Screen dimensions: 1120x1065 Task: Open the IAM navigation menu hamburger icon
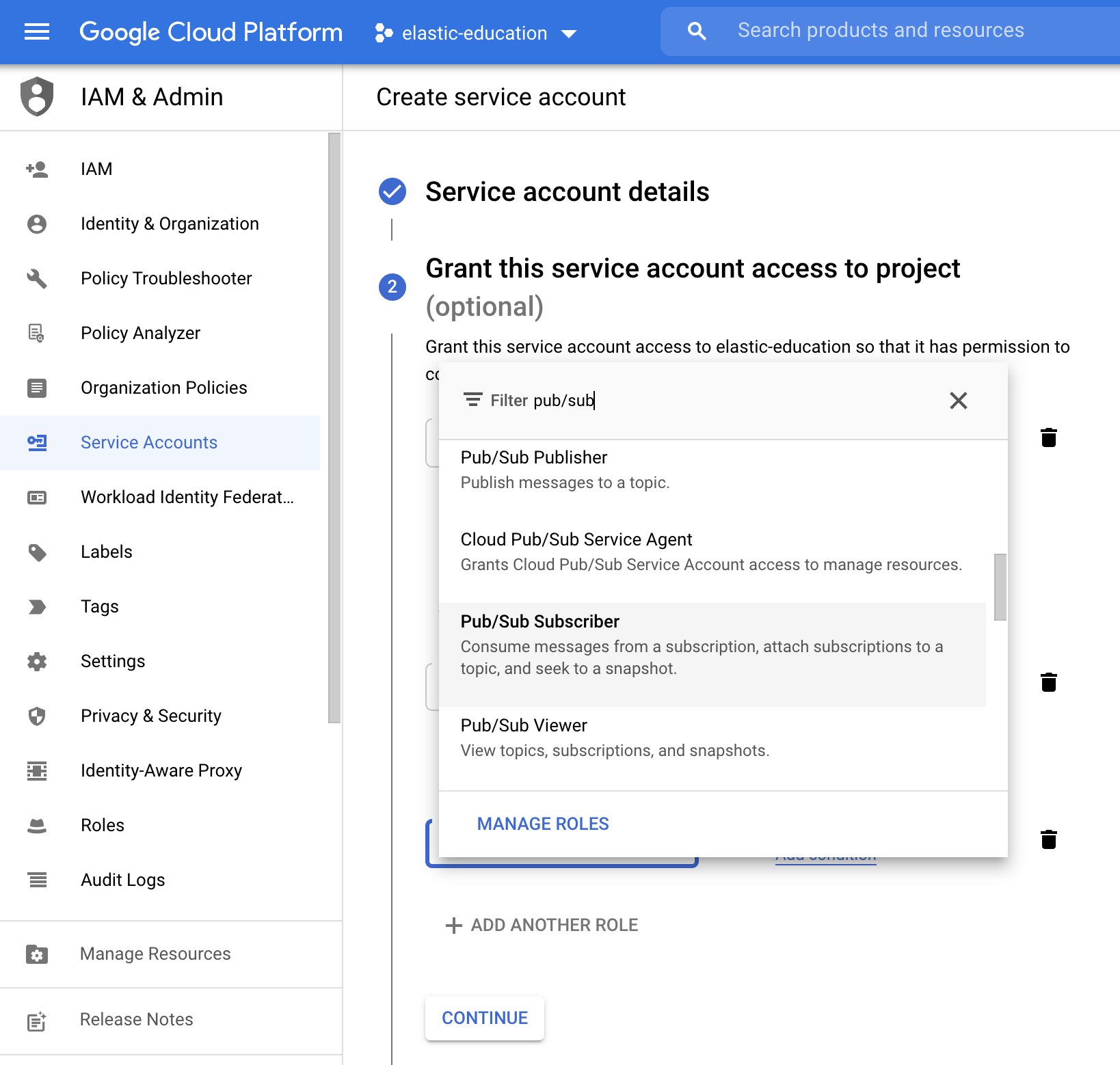coord(36,31)
